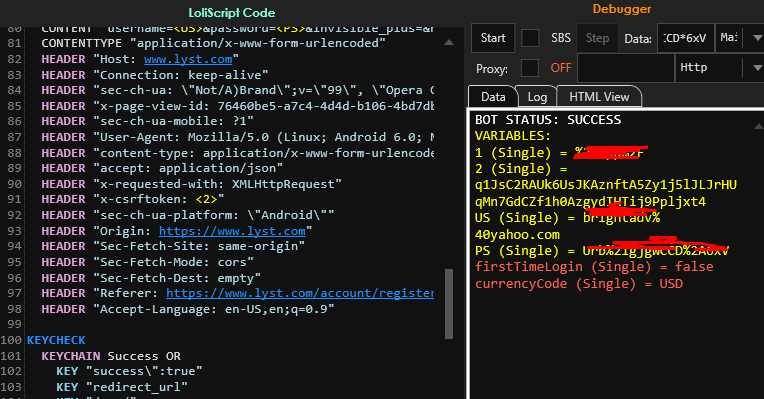Open the www.lyst.com Host link
This screenshot has width=764, height=399.
point(188,59)
